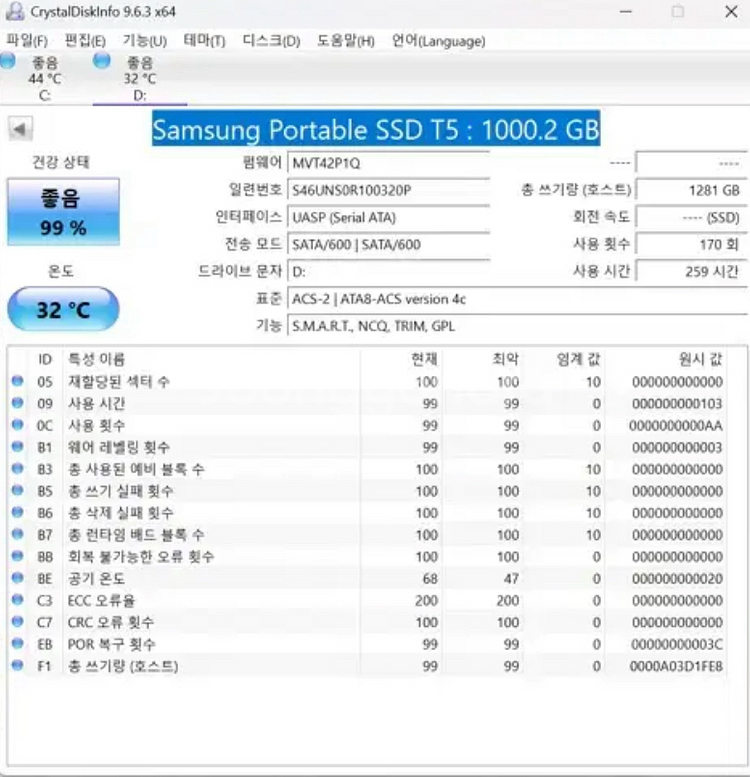
Task: Click status icon of attribute BB
Action: [18, 555]
